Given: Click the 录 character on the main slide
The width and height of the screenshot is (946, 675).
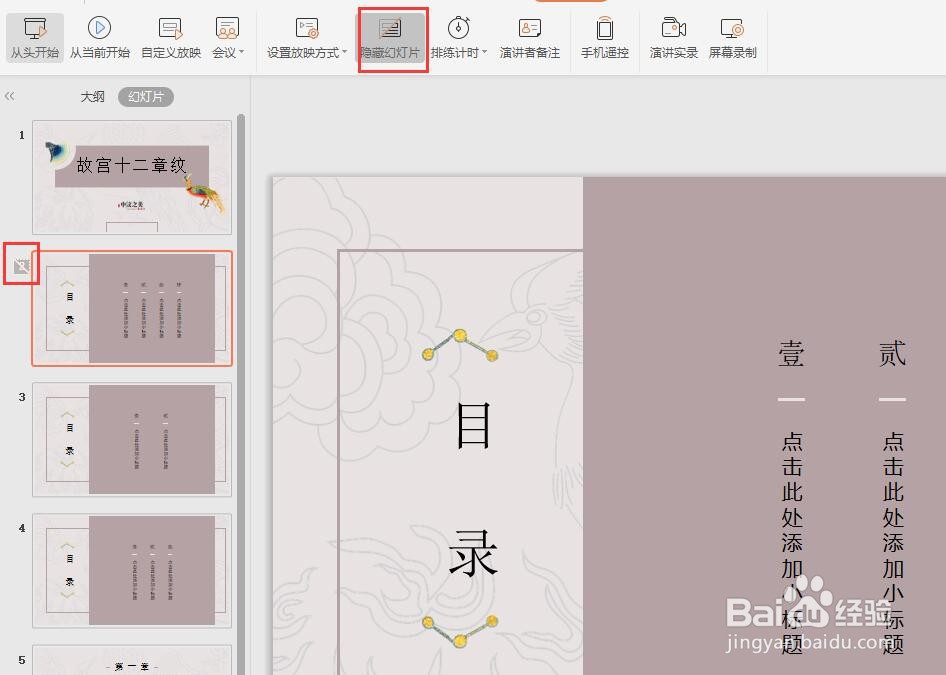Looking at the screenshot, I should pyautogui.click(x=473, y=553).
